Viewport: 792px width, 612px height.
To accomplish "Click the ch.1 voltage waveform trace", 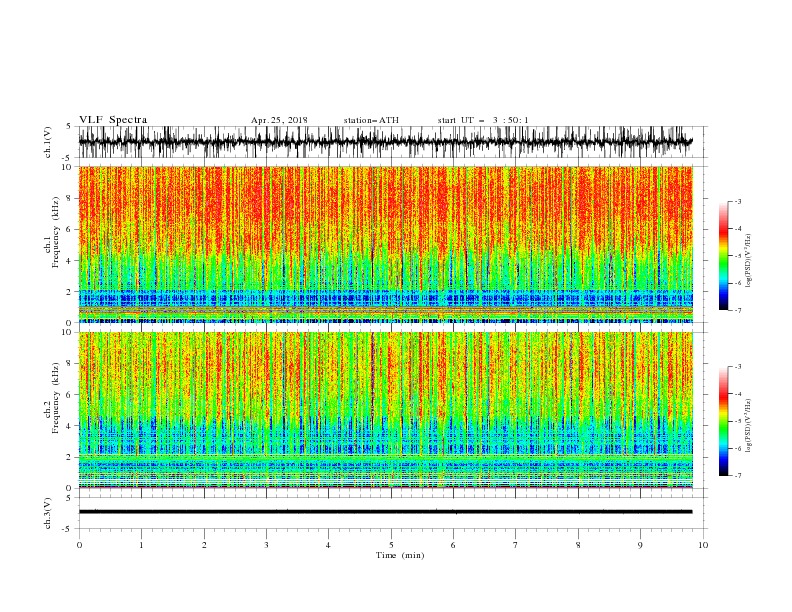I will click(x=385, y=142).
